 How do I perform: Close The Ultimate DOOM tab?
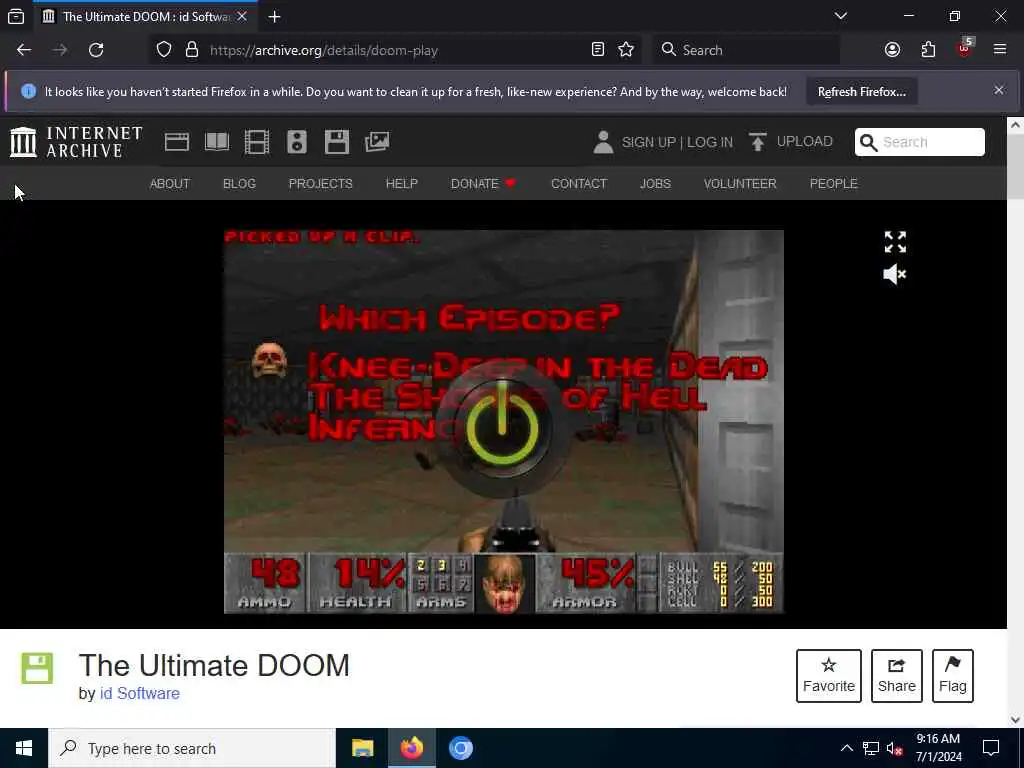[242, 17]
